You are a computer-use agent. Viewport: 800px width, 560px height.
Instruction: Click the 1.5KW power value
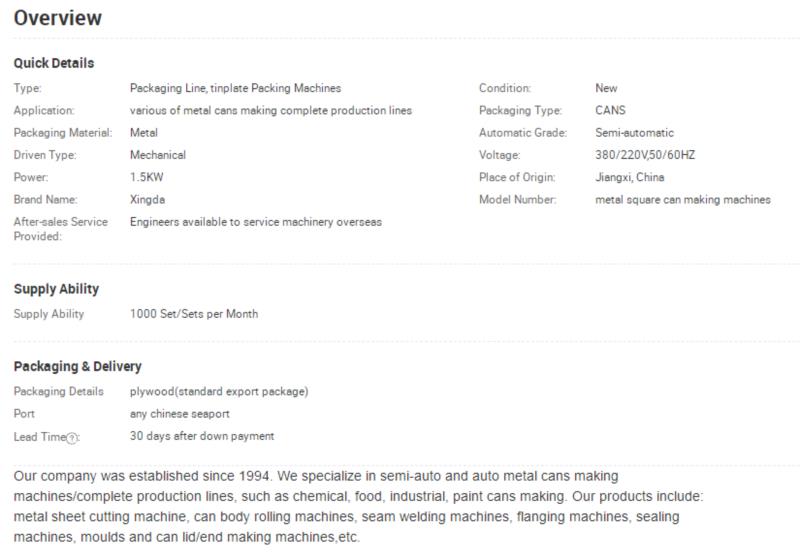pos(146,177)
